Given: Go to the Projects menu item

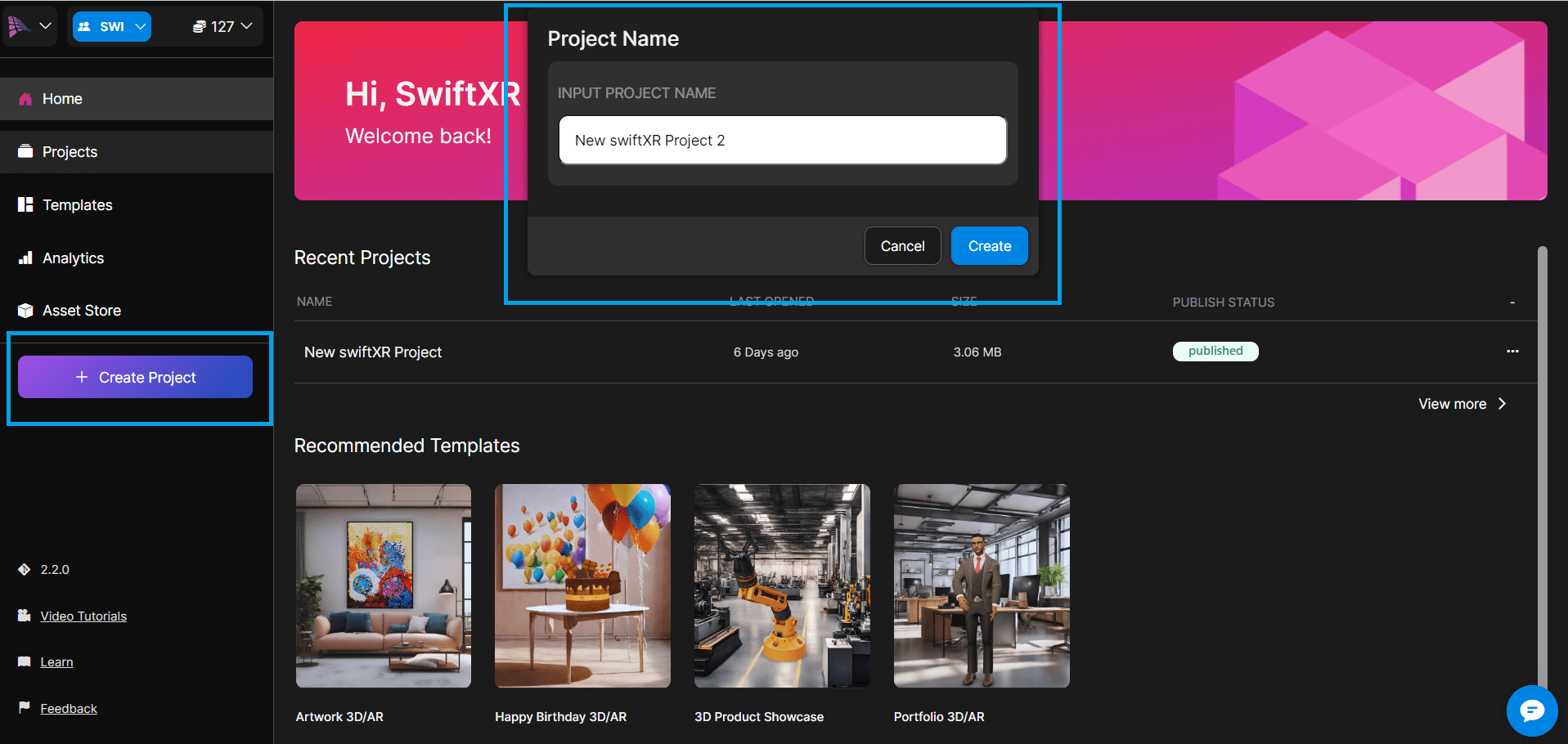Looking at the screenshot, I should click(x=70, y=152).
